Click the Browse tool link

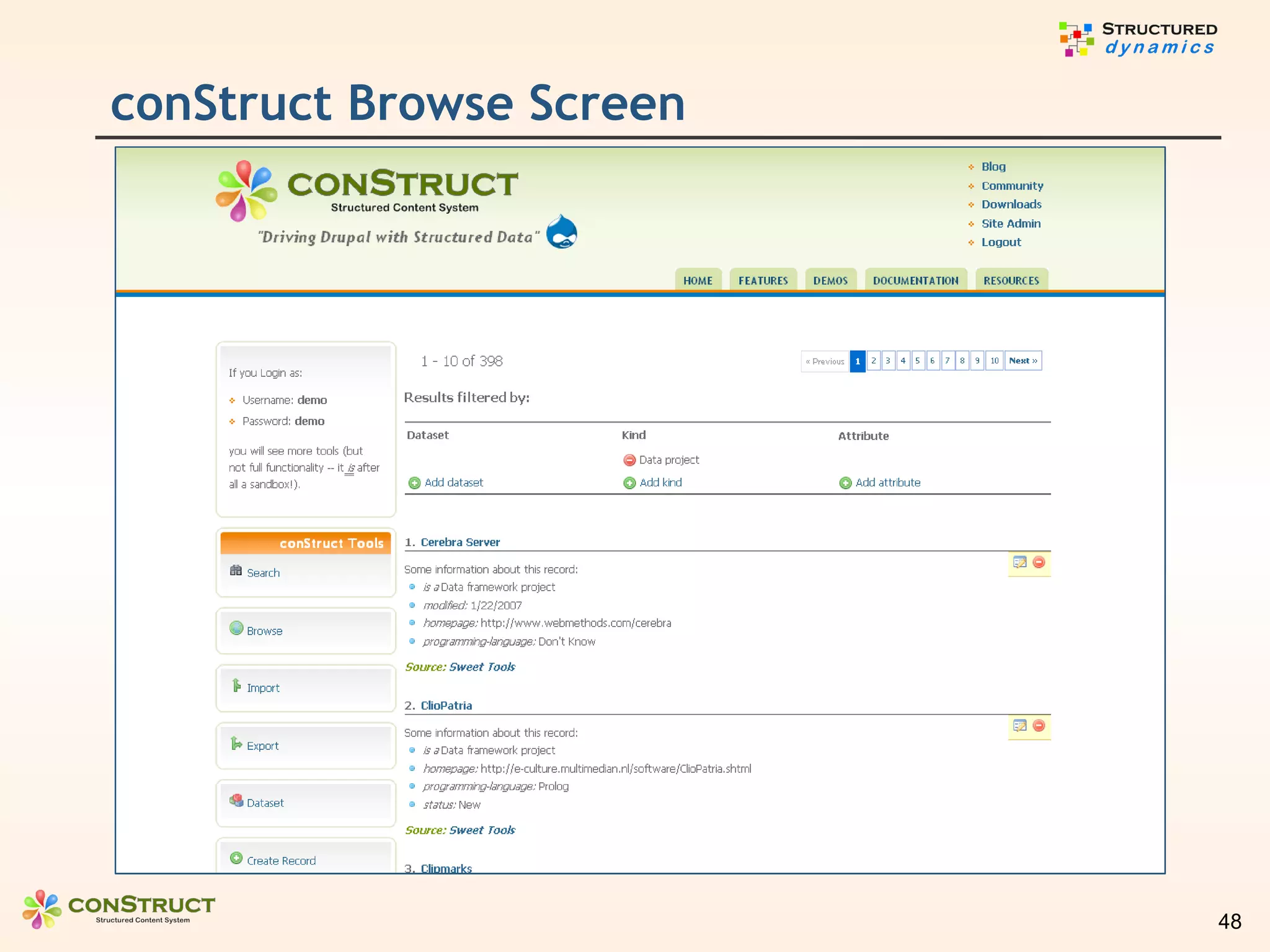pyautogui.click(x=265, y=631)
